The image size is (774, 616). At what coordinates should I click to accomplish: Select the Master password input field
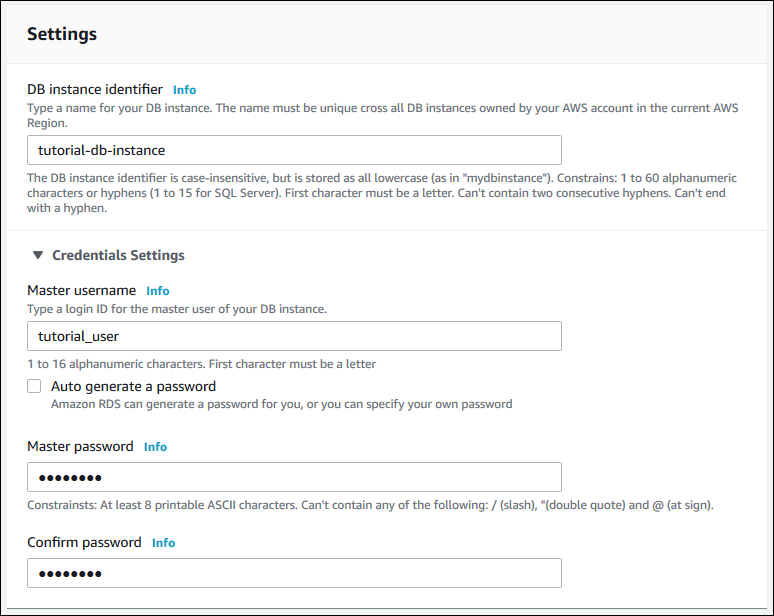click(294, 477)
